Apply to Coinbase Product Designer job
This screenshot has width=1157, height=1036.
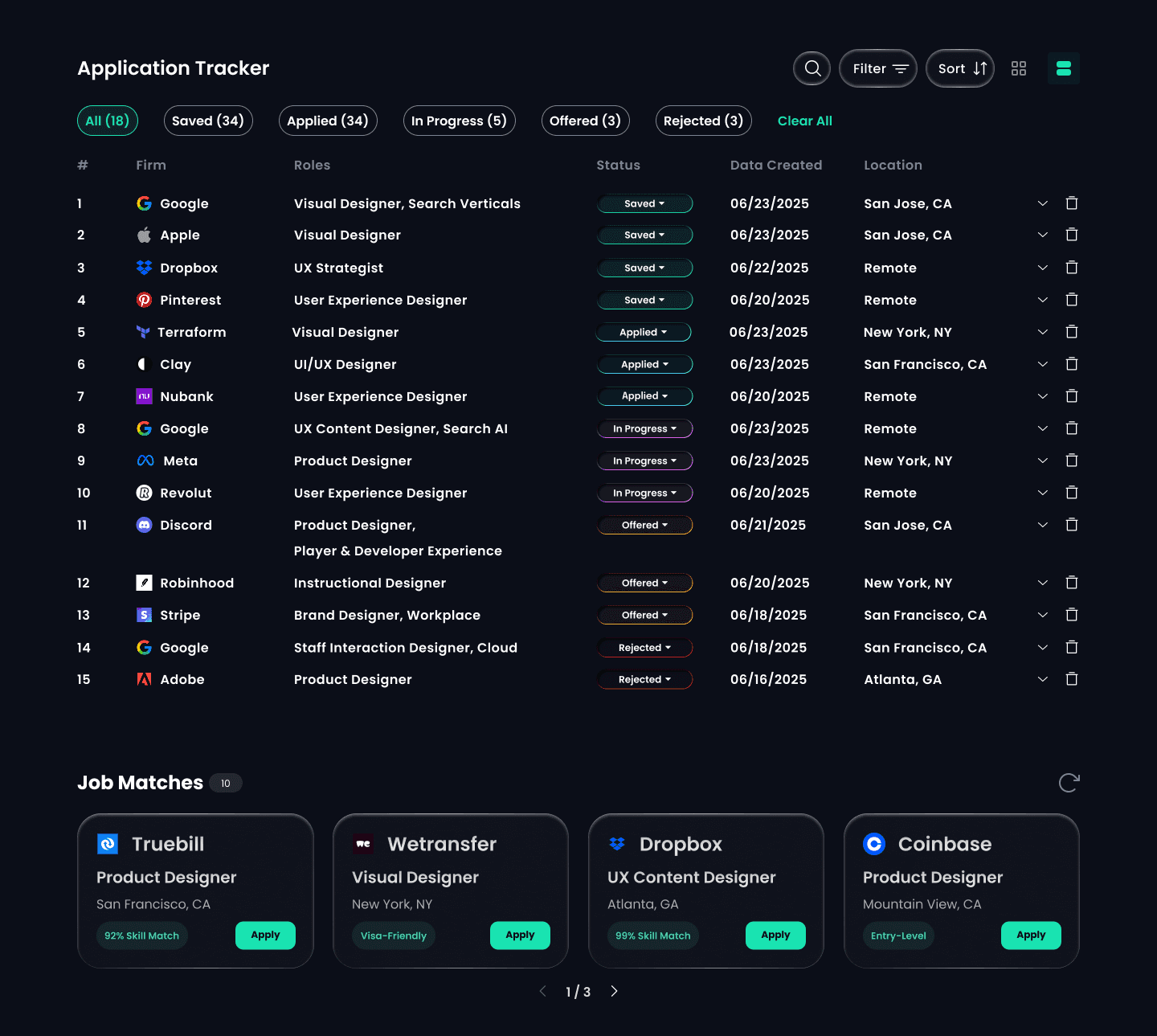pos(1031,935)
